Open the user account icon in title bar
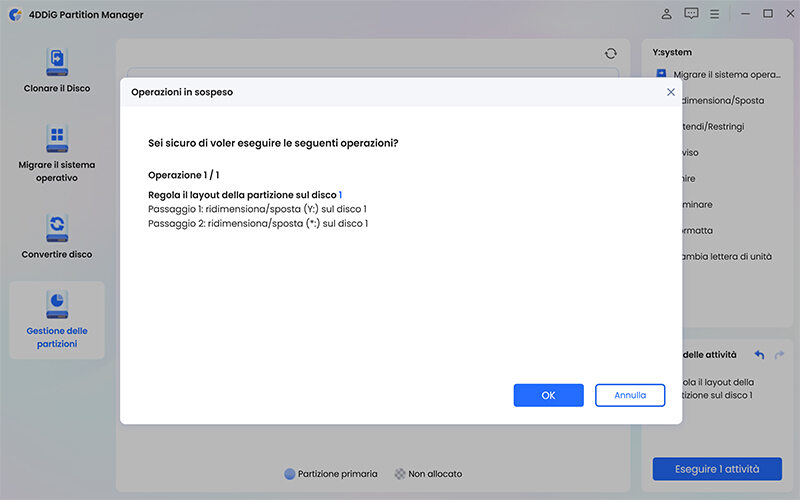The height and width of the screenshot is (500, 800). coord(667,14)
